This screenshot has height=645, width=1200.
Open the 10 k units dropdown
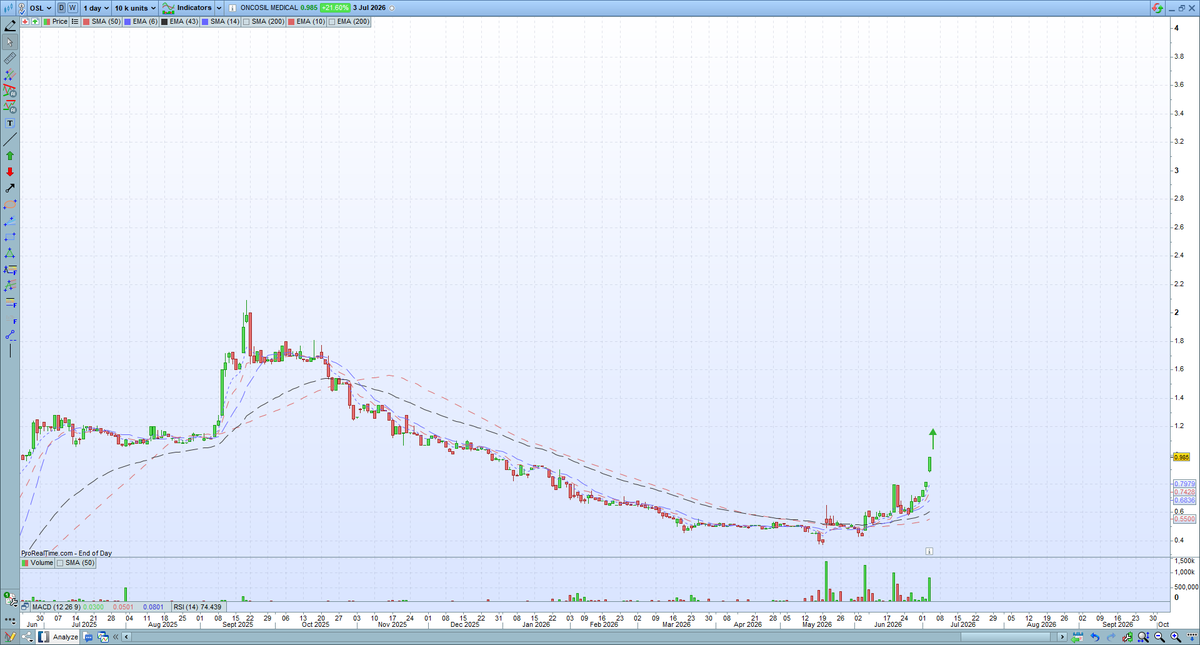pos(135,7)
